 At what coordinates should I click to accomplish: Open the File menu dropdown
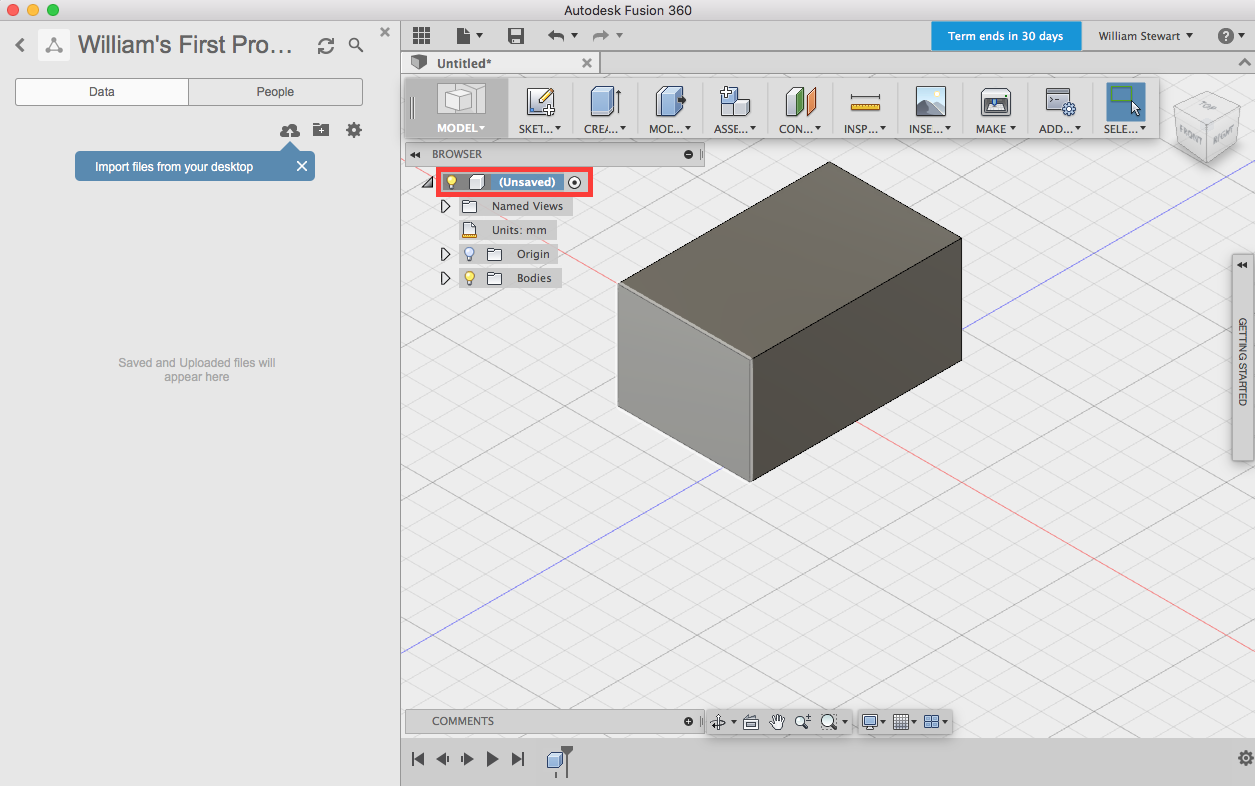(x=469, y=36)
